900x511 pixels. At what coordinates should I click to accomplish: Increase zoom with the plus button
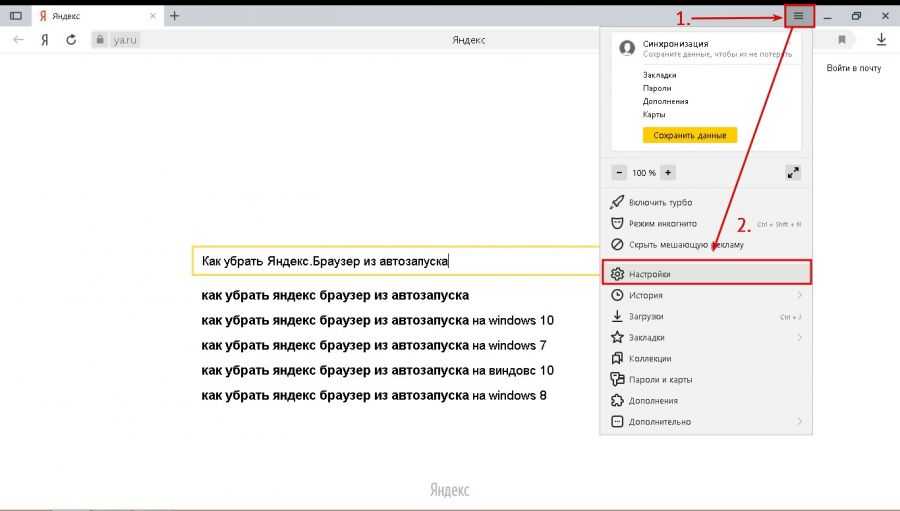tap(668, 173)
